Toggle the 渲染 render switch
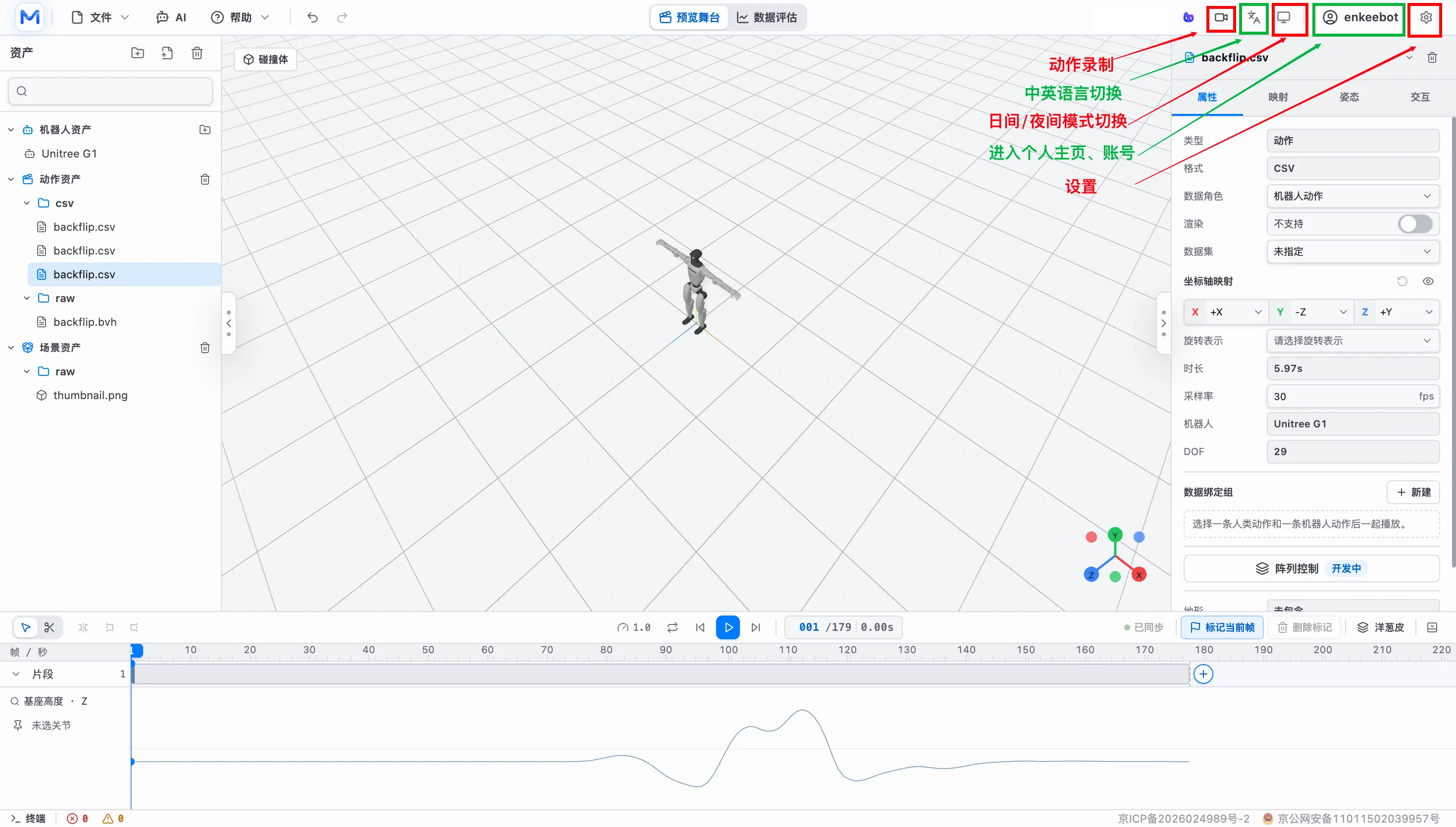 point(1415,224)
